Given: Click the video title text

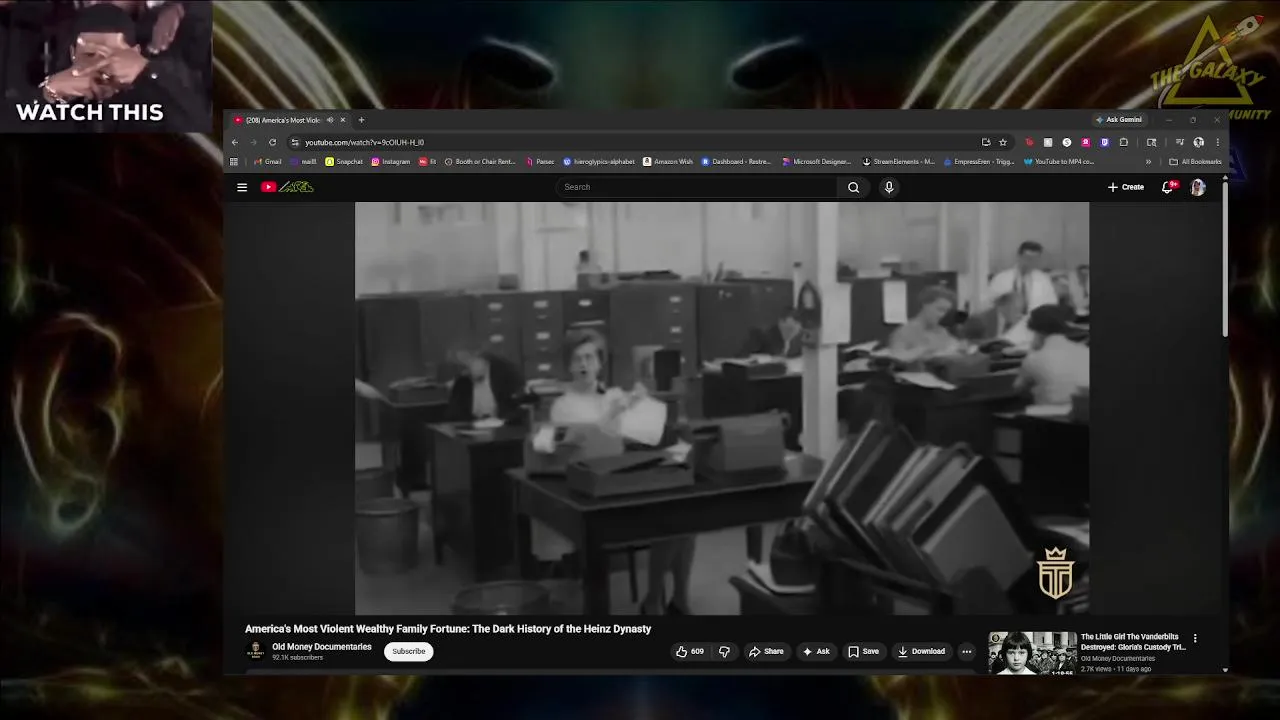Looking at the screenshot, I should point(448,629).
